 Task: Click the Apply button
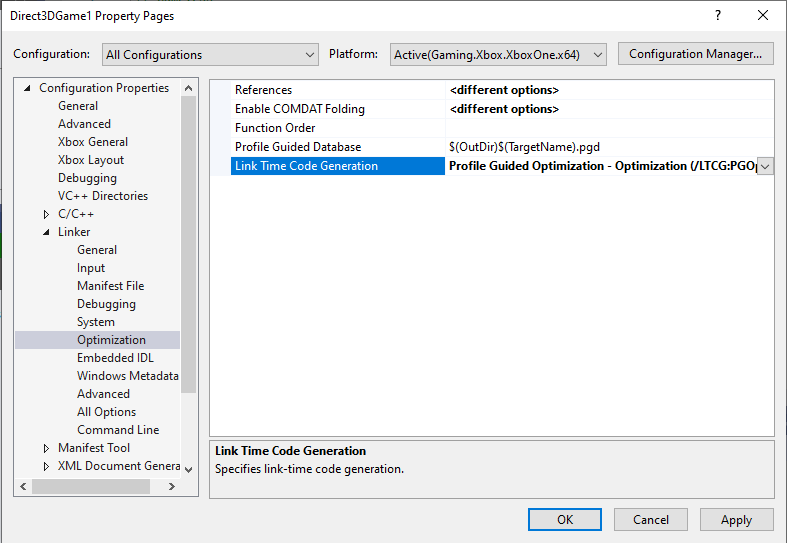click(736, 519)
